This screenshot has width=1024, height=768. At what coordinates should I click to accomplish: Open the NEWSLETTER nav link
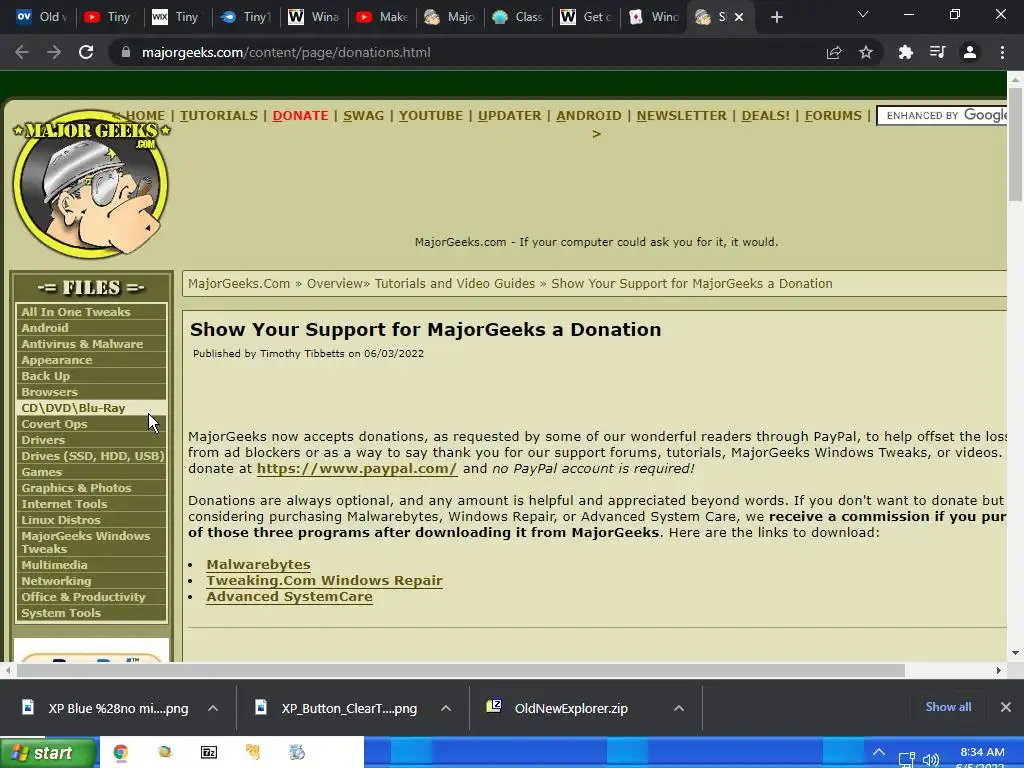click(x=681, y=116)
